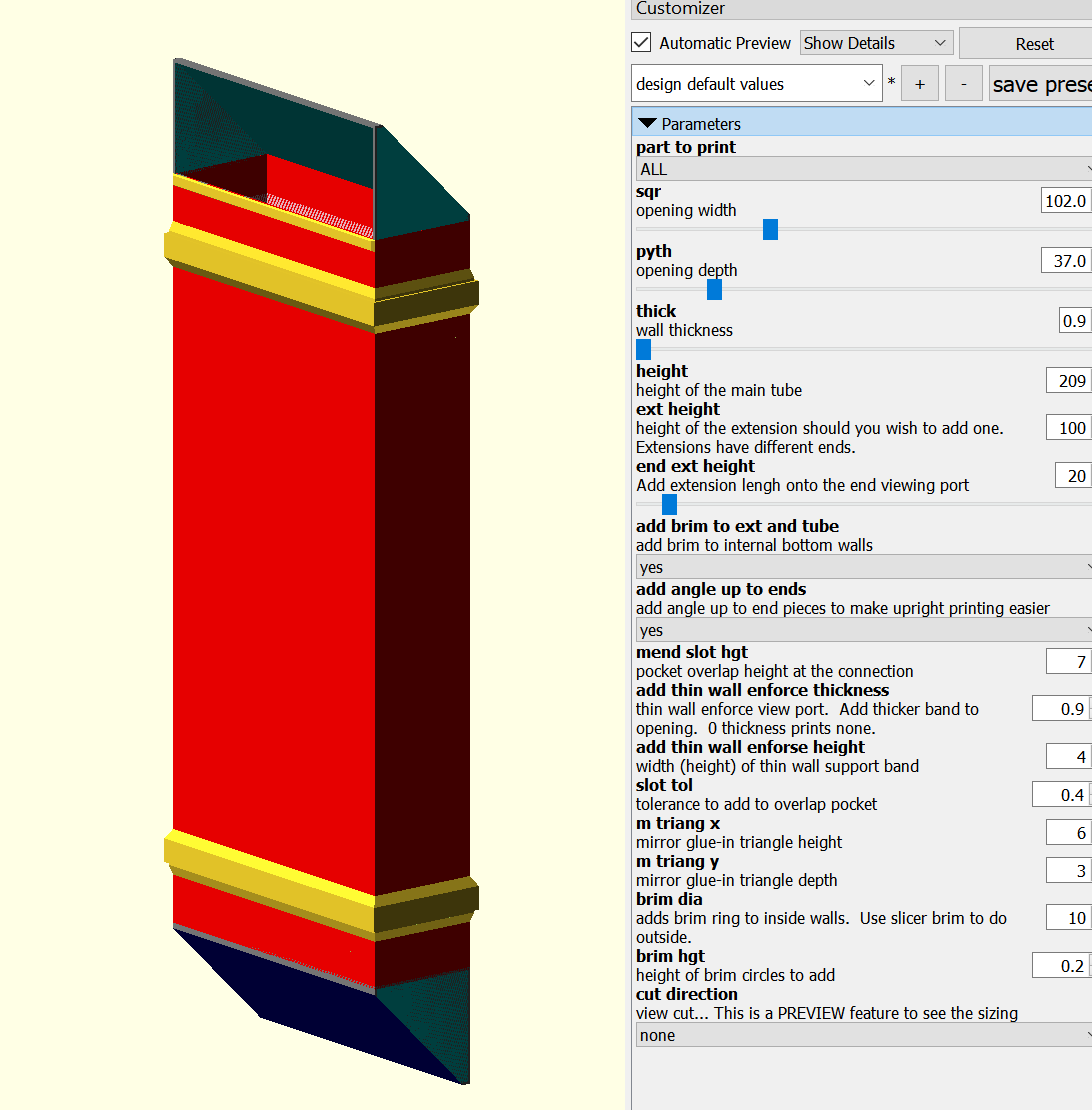Click the + button to add a preset

tap(919, 83)
